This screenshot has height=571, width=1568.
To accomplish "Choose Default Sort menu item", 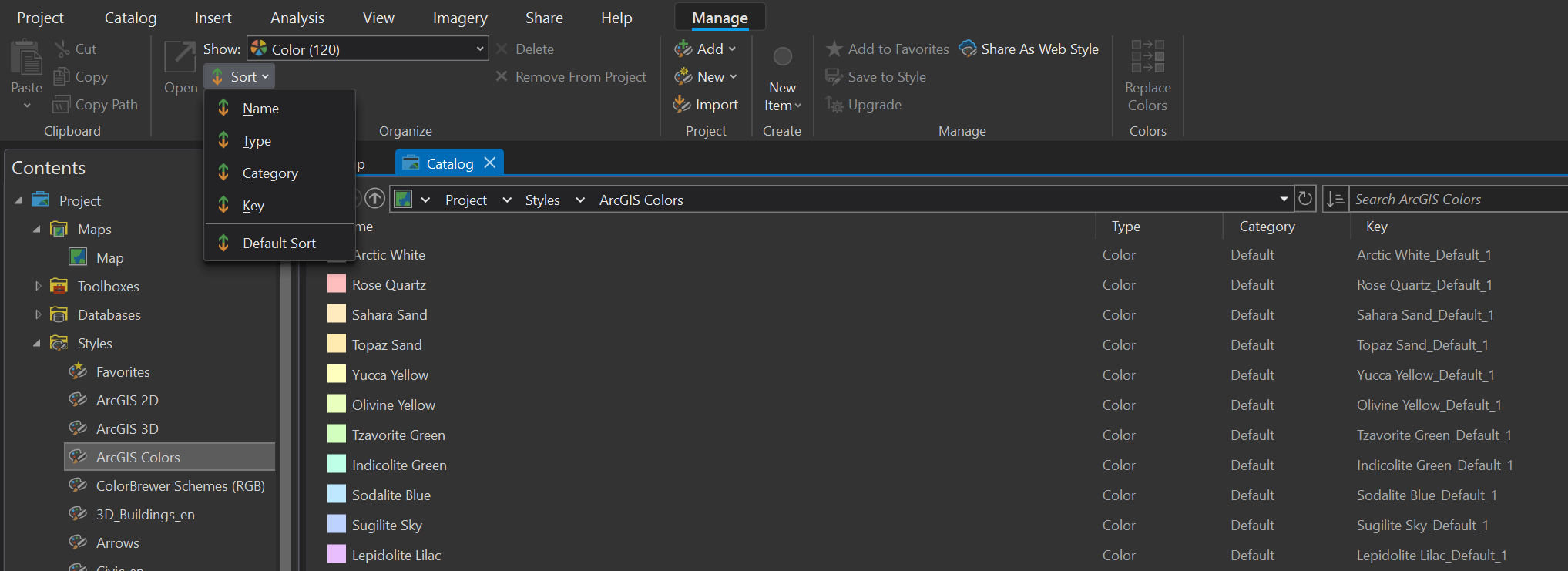I will (x=279, y=243).
